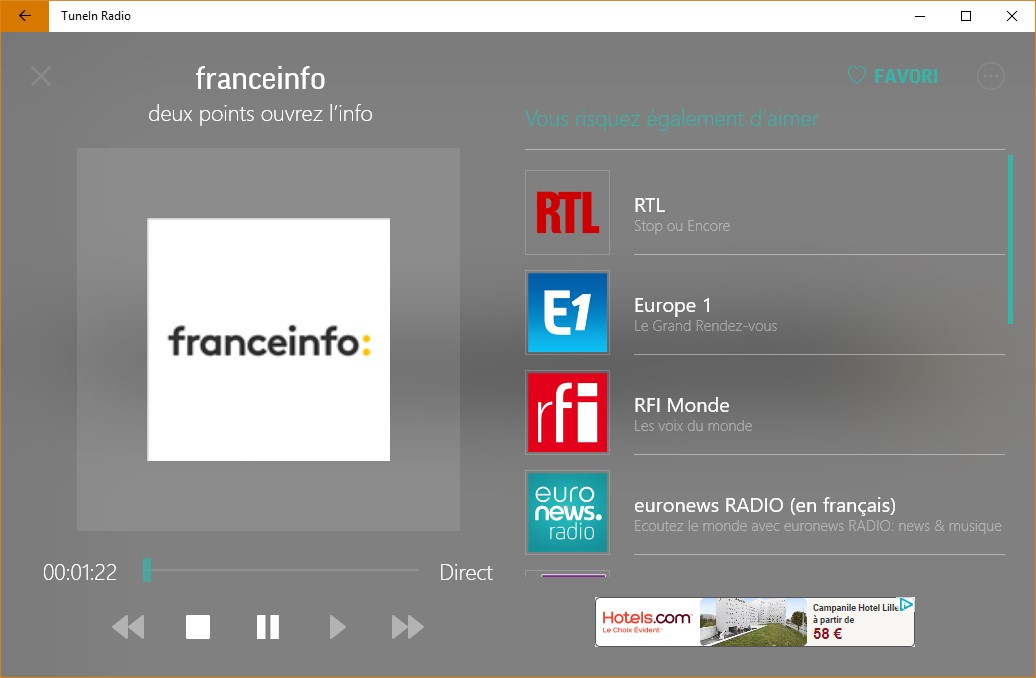The width and height of the screenshot is (1036, 678).
Task: Open the RFI Monde rfi logo
Action: coord(568,412)
